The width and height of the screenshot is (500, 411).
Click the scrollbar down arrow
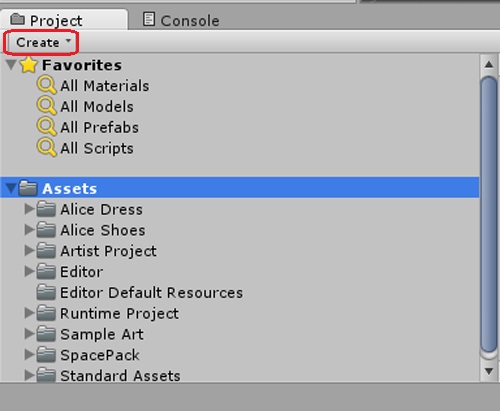(489, 371)
